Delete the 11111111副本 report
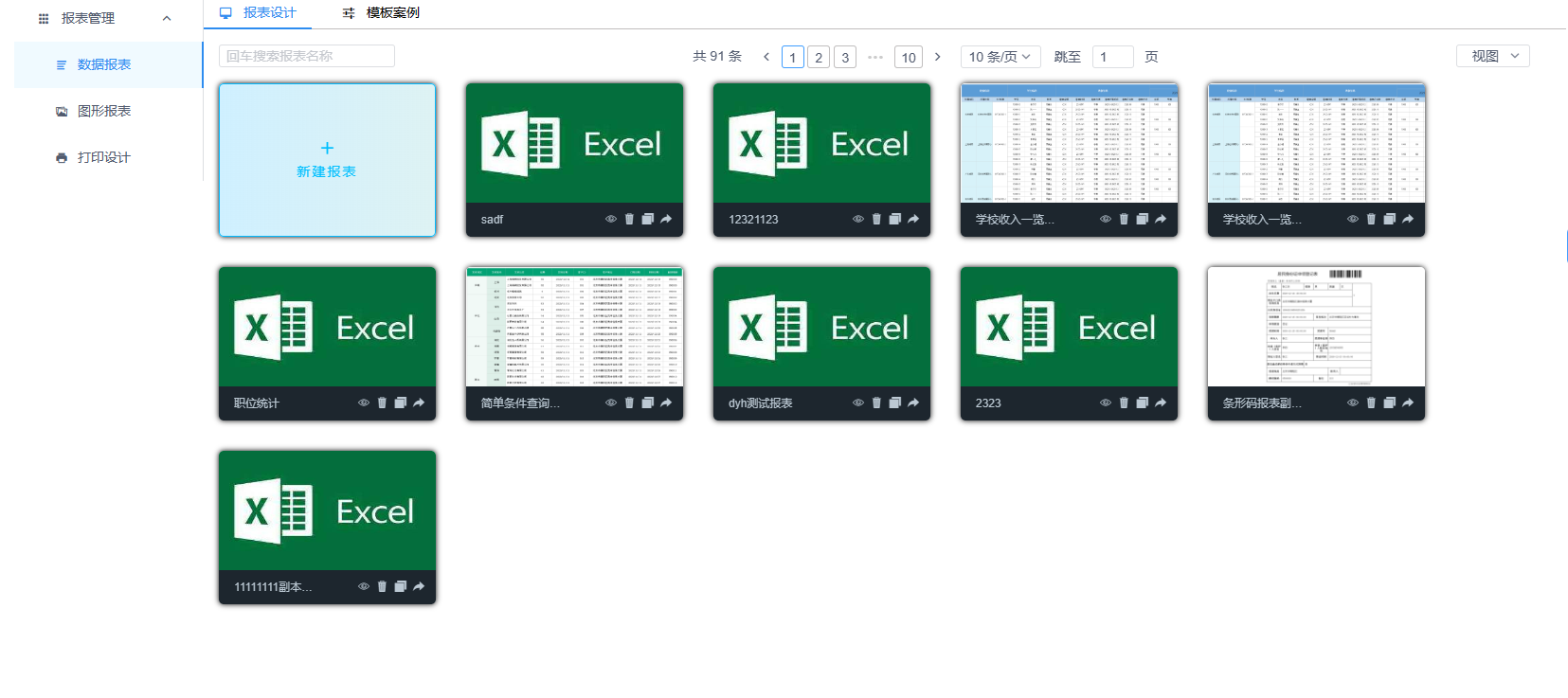 coord(382,586)
